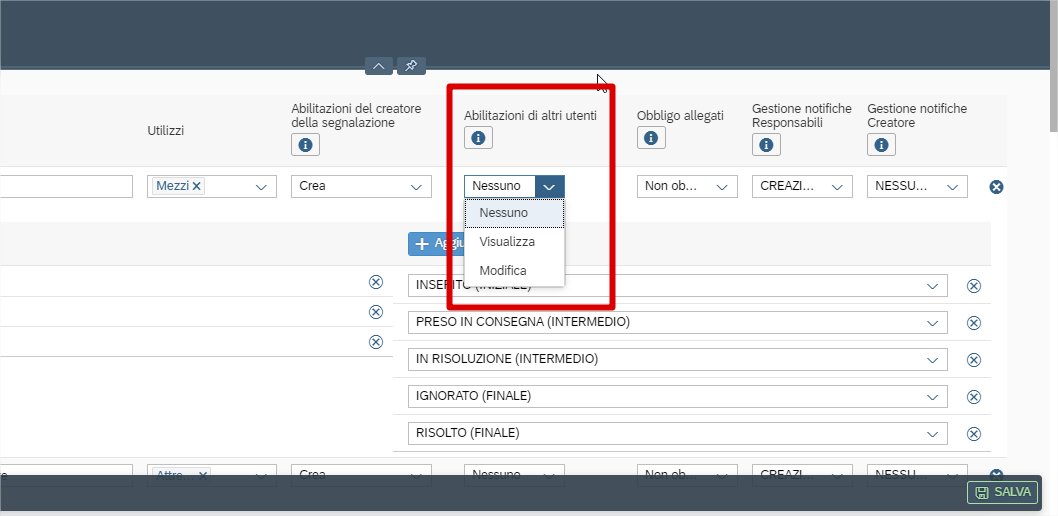Image resolution: width=1058 pixels, height=516 pixels.
Task: Remove the first left list row
Action: pos(376,282)
